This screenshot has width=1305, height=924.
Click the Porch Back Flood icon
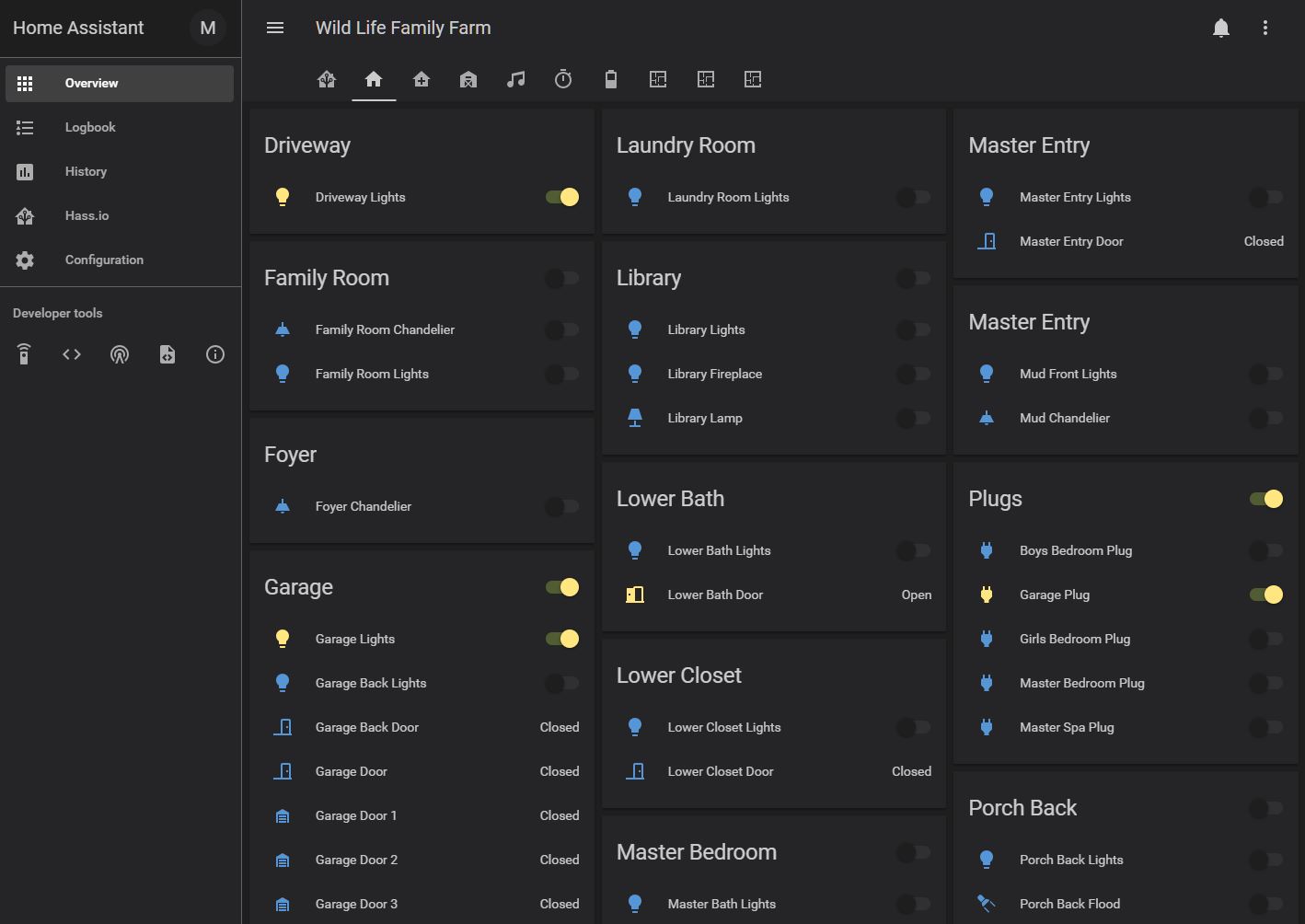986,904
